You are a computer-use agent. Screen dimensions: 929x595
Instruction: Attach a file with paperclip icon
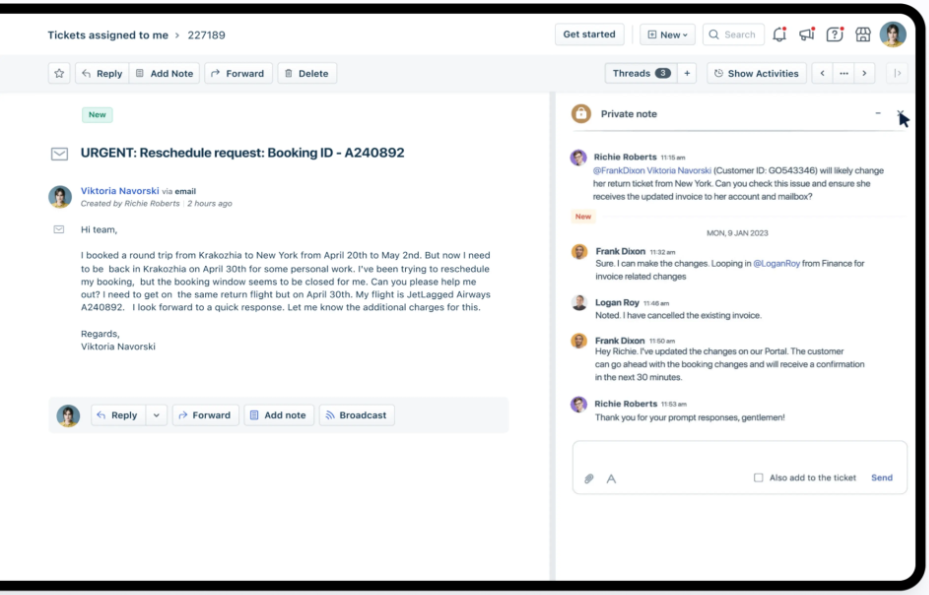(x=589, y=478)
